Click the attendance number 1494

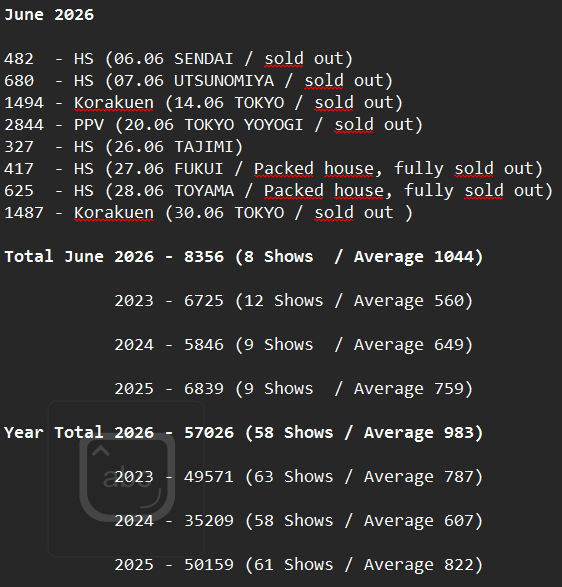click(24, 103)
